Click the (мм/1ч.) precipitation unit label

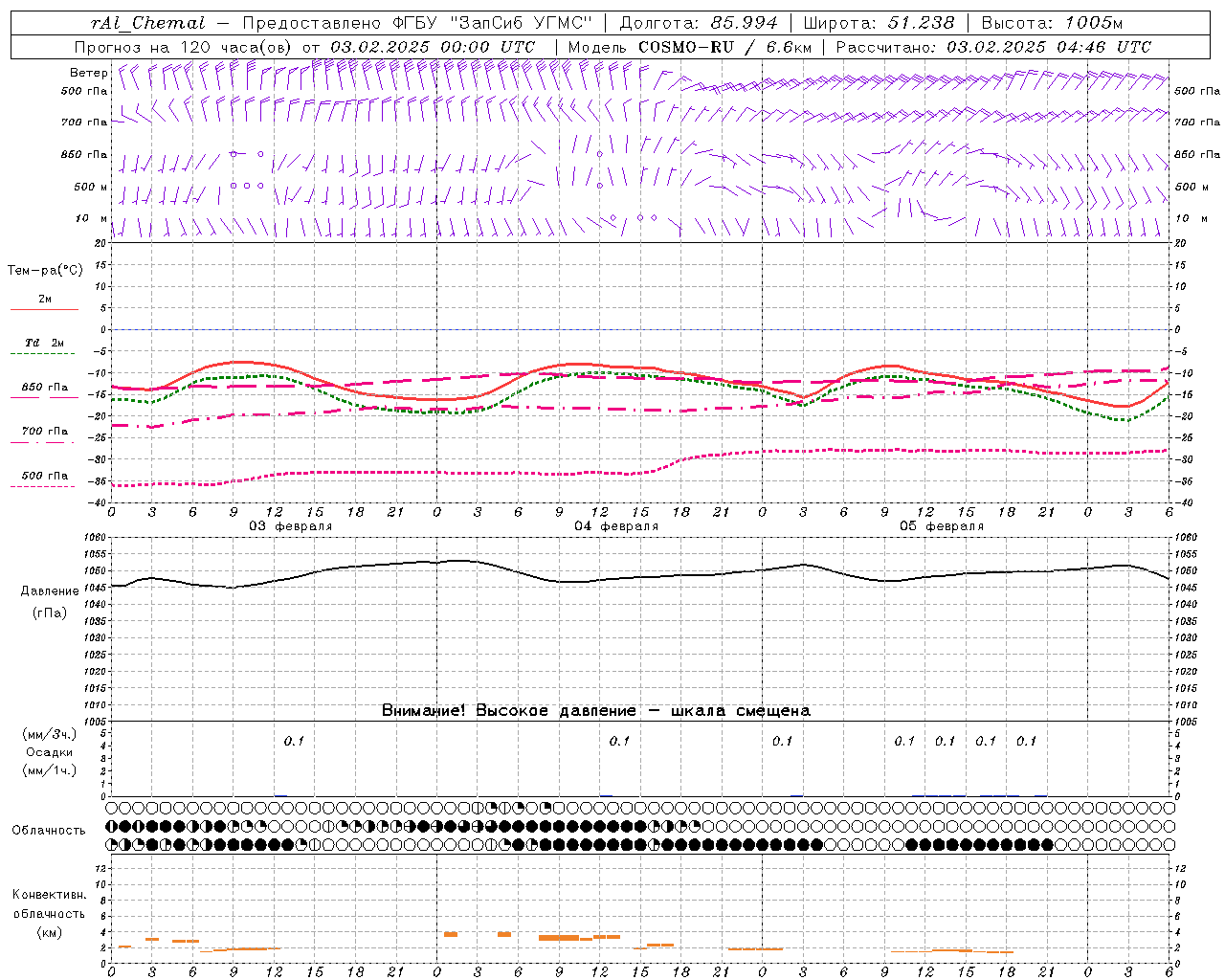tap(49, 770)
